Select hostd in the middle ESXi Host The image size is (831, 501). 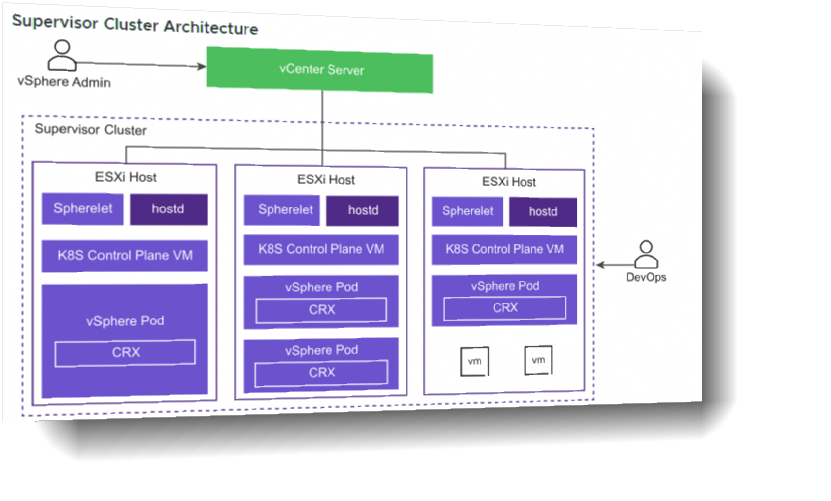click(360, 210)
